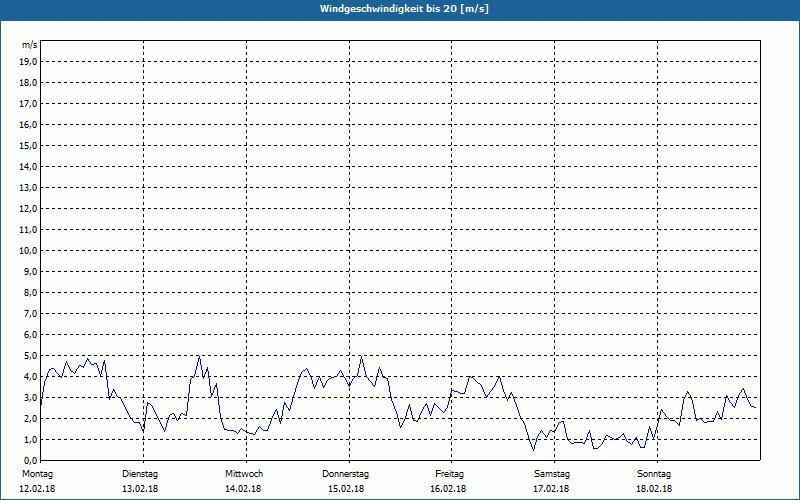The width and height of the screenshot is (800, 500).
Task: Click the 3,0 y-axis label
Action: point(30,397)
